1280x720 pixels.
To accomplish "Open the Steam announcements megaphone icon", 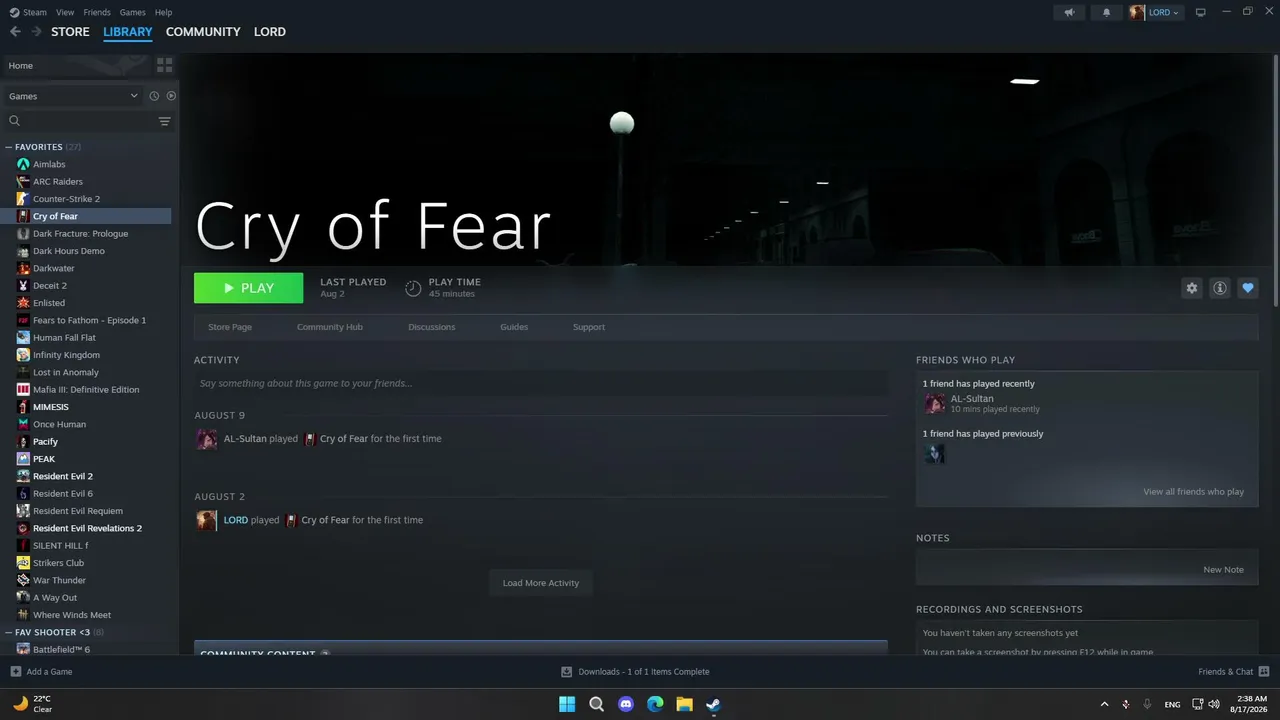I will click(1069, 12).
